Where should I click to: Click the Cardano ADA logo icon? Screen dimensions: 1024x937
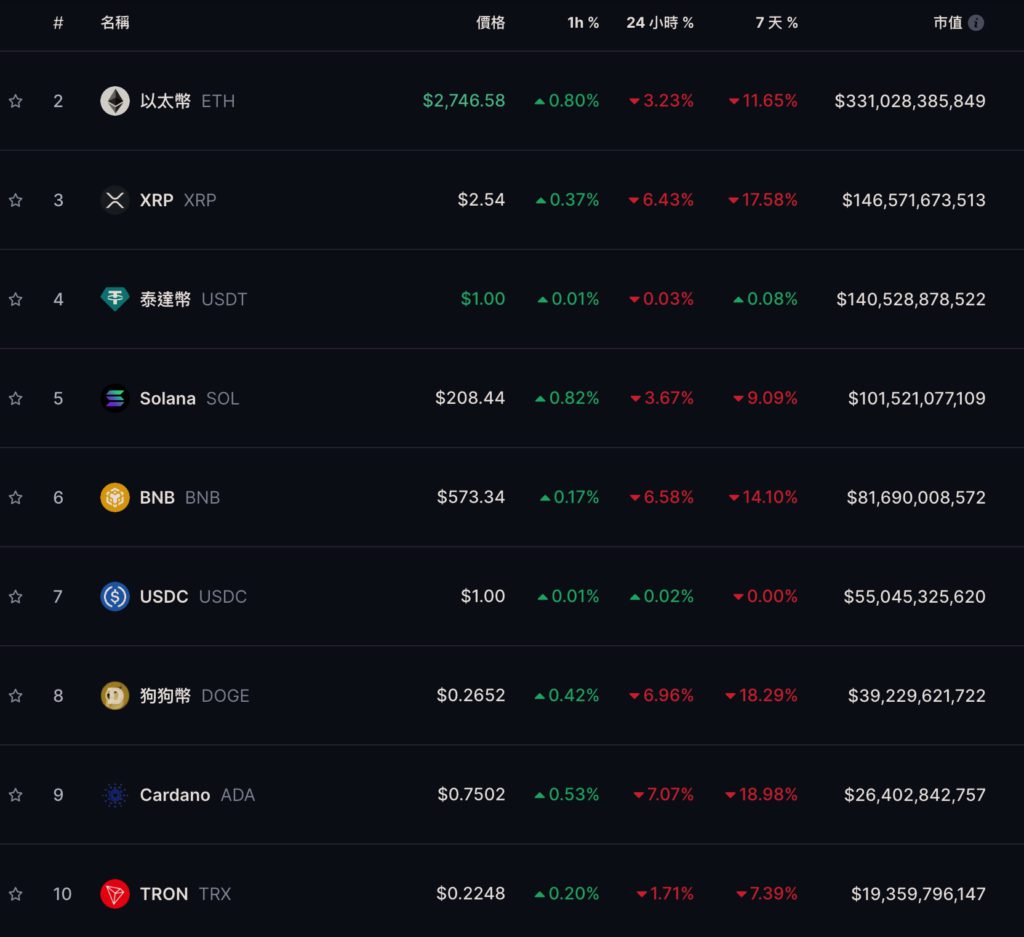coord(115,795)
